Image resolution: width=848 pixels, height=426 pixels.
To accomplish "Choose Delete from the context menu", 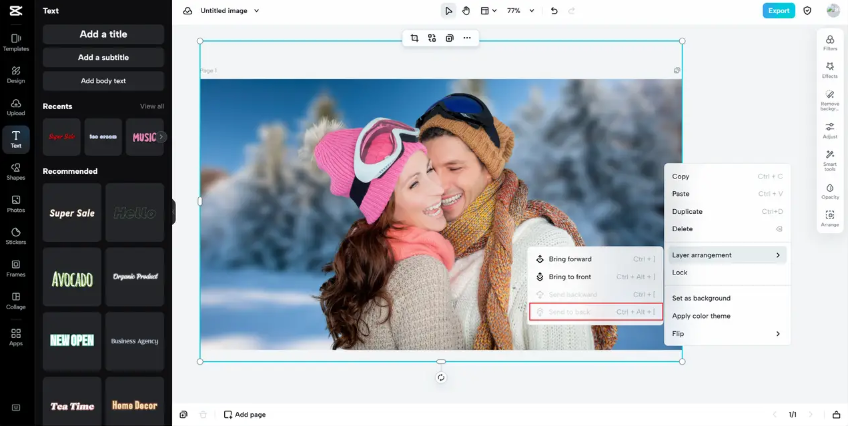I will (x=727, y=229).
